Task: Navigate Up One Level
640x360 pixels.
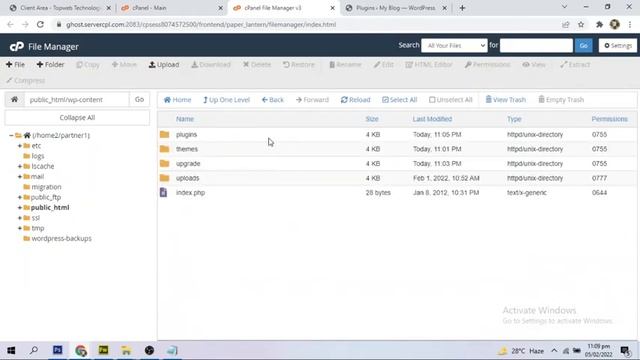Action: (226, 100)
